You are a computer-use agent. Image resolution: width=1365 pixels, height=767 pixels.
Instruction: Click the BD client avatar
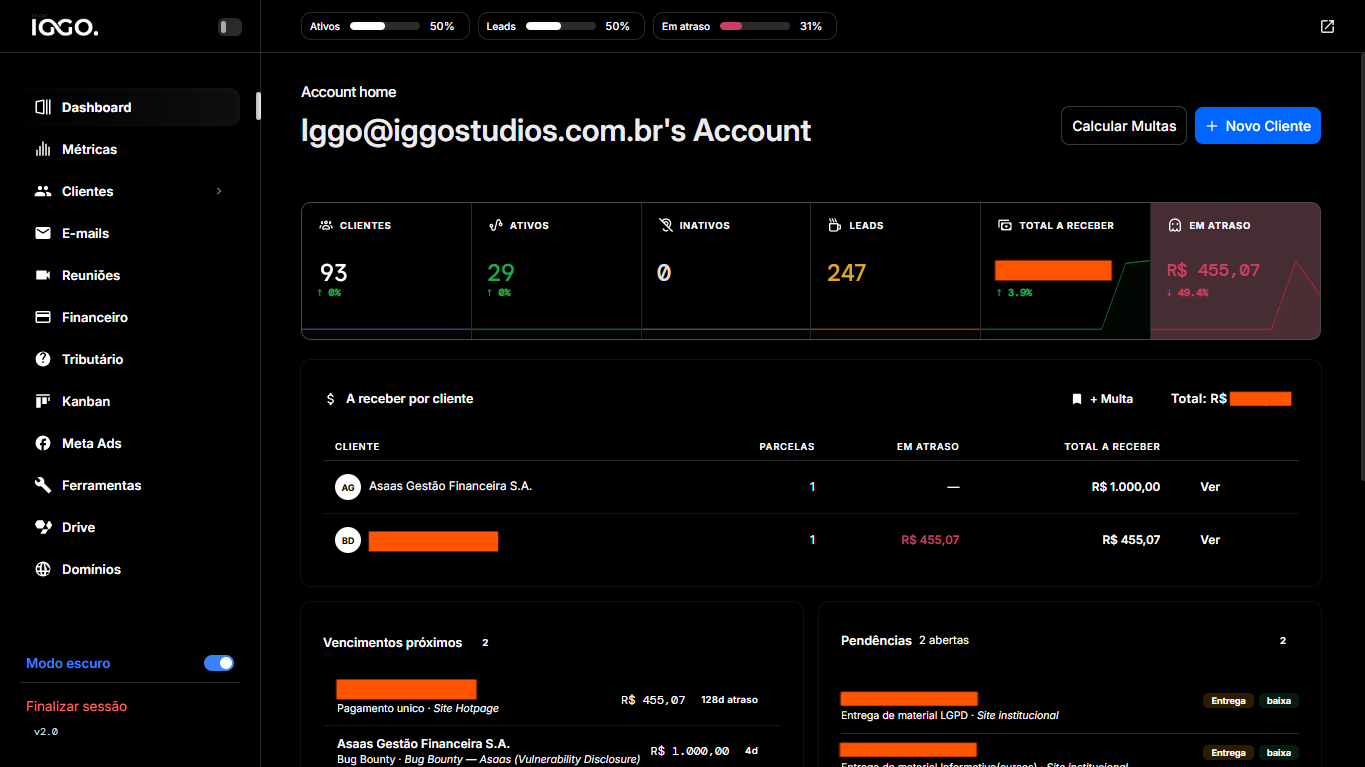pos(348,540)
